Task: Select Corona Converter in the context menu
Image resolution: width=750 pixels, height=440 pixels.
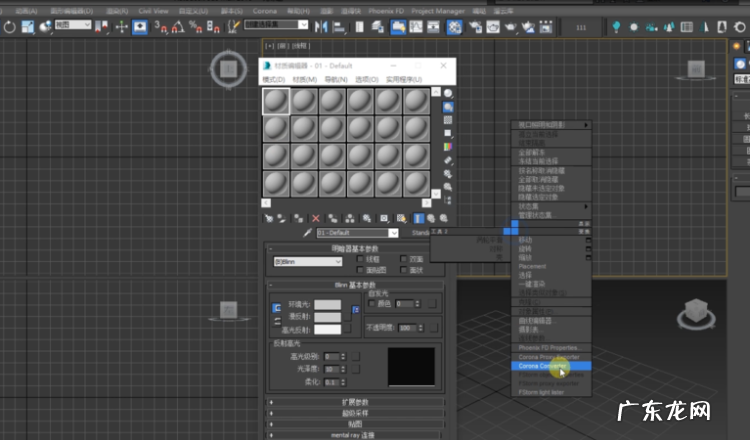Action: click(551, 366)
